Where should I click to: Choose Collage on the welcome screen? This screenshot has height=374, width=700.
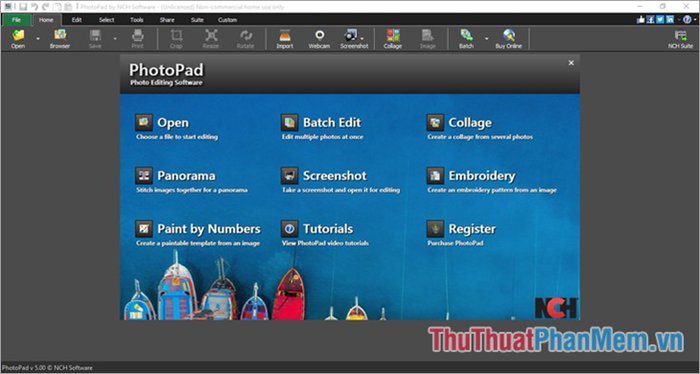pyautogui.click(x=479, y=127)
